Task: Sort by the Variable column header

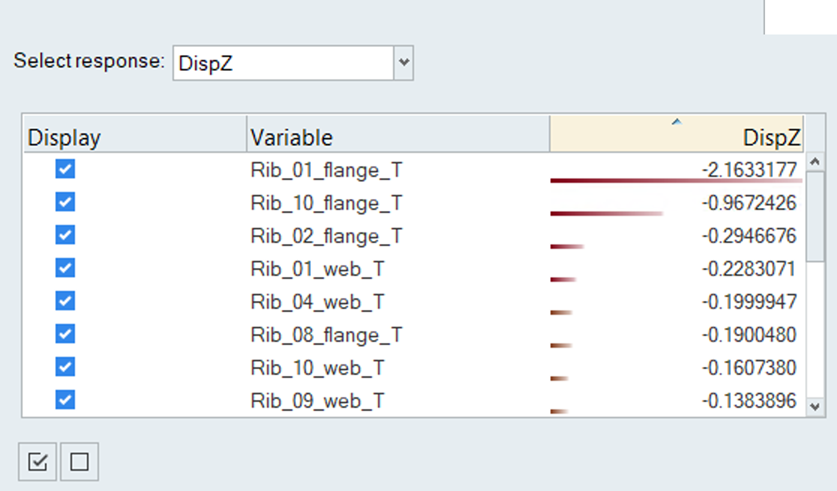Action: click(x=397, y=136)
